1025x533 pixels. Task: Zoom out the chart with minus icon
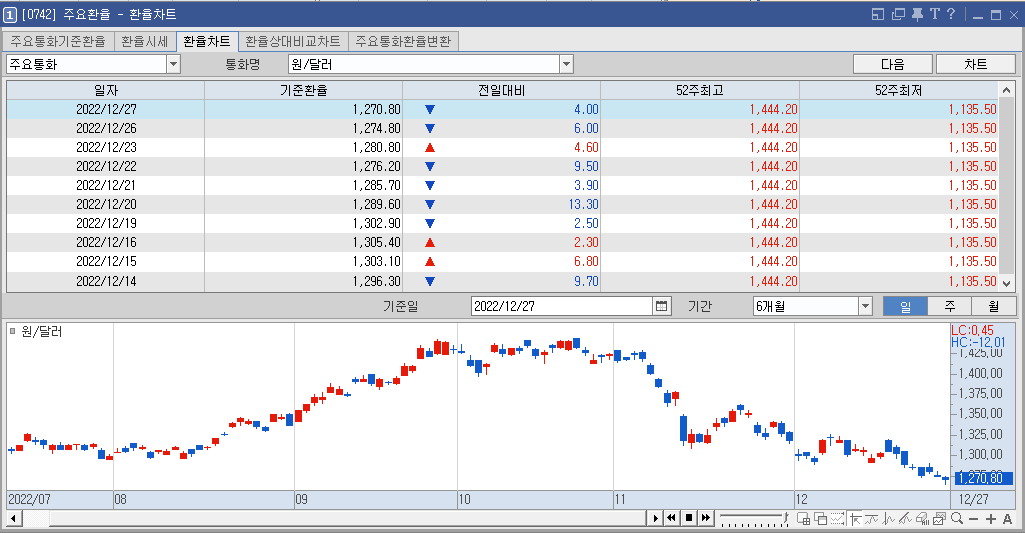[973, 519]
